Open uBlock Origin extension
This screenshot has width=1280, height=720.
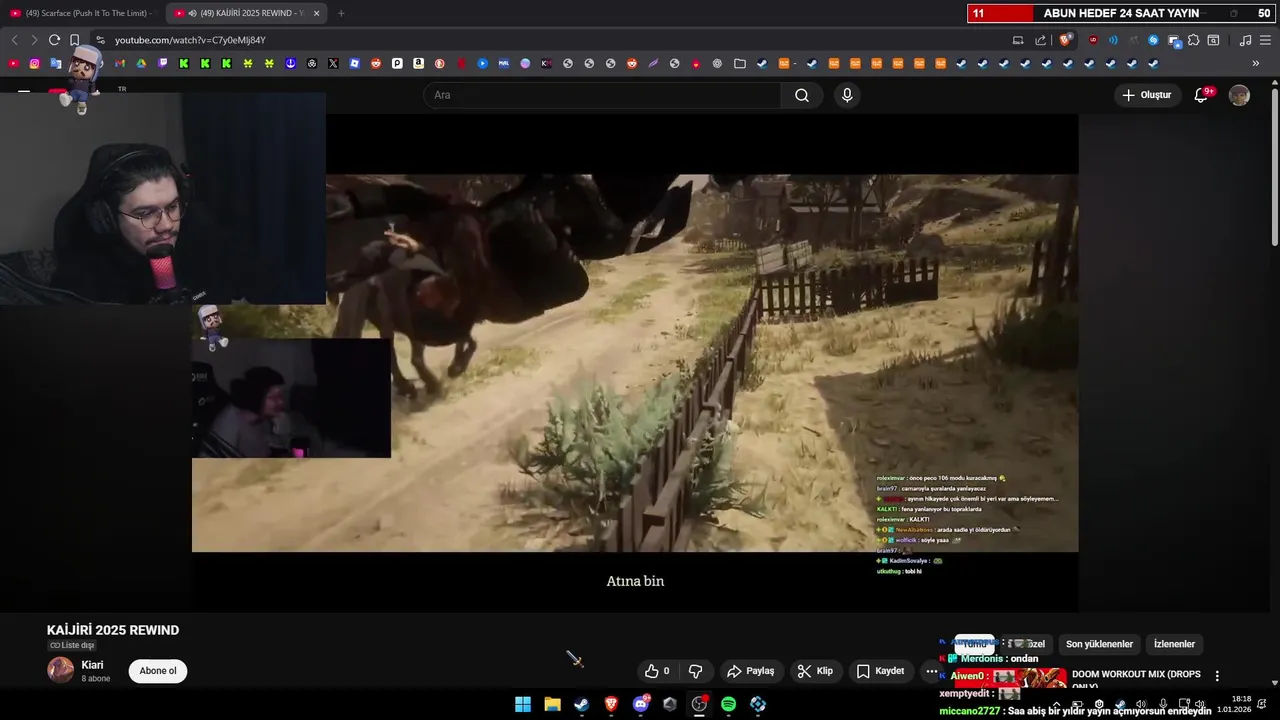click(1092, 40)
